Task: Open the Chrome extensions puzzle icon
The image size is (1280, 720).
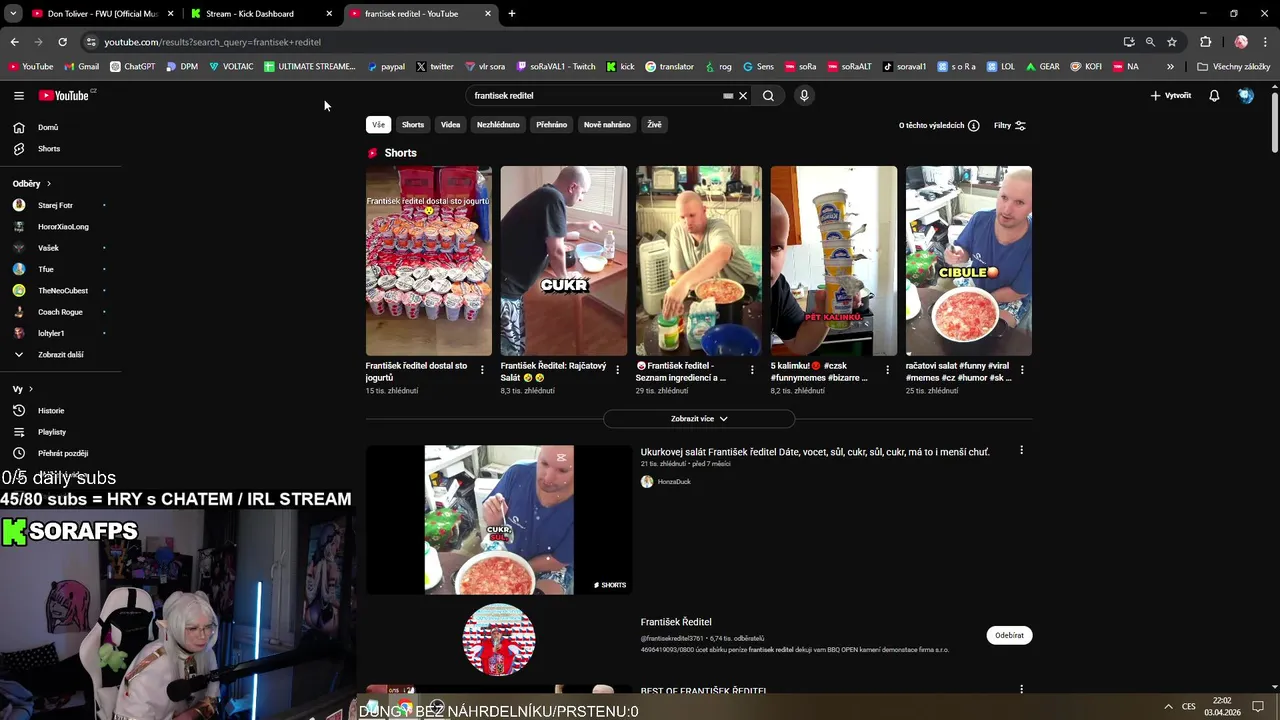Action: click(1205, 42)
